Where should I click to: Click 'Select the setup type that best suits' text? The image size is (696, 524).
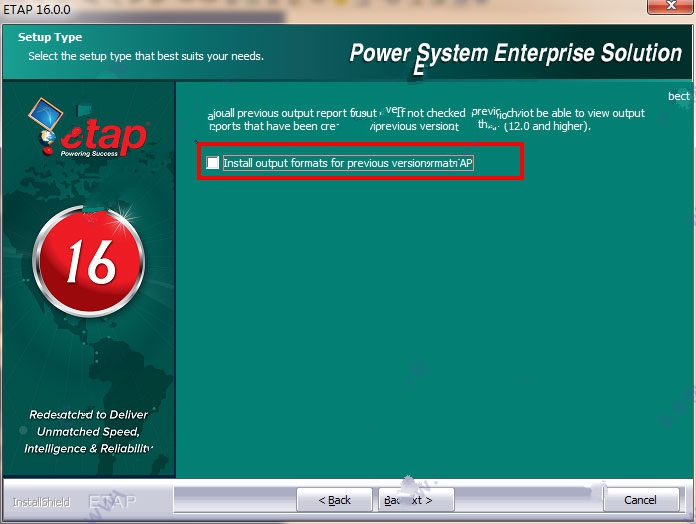(146, 56)
